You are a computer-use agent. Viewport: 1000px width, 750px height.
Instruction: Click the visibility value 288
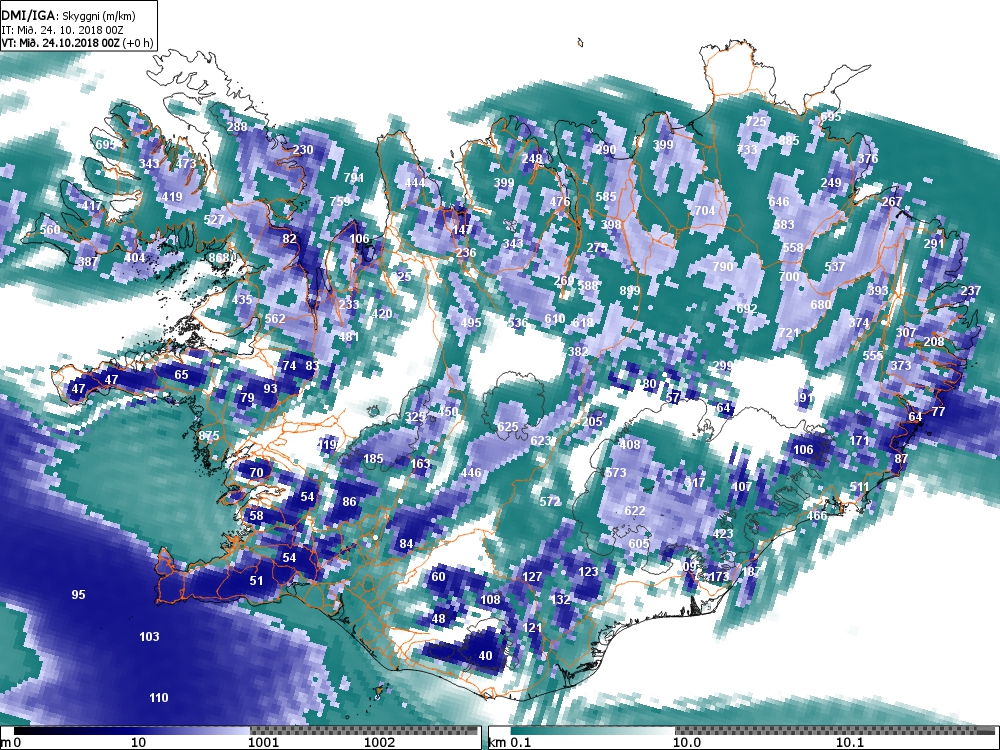coord(237,127)
